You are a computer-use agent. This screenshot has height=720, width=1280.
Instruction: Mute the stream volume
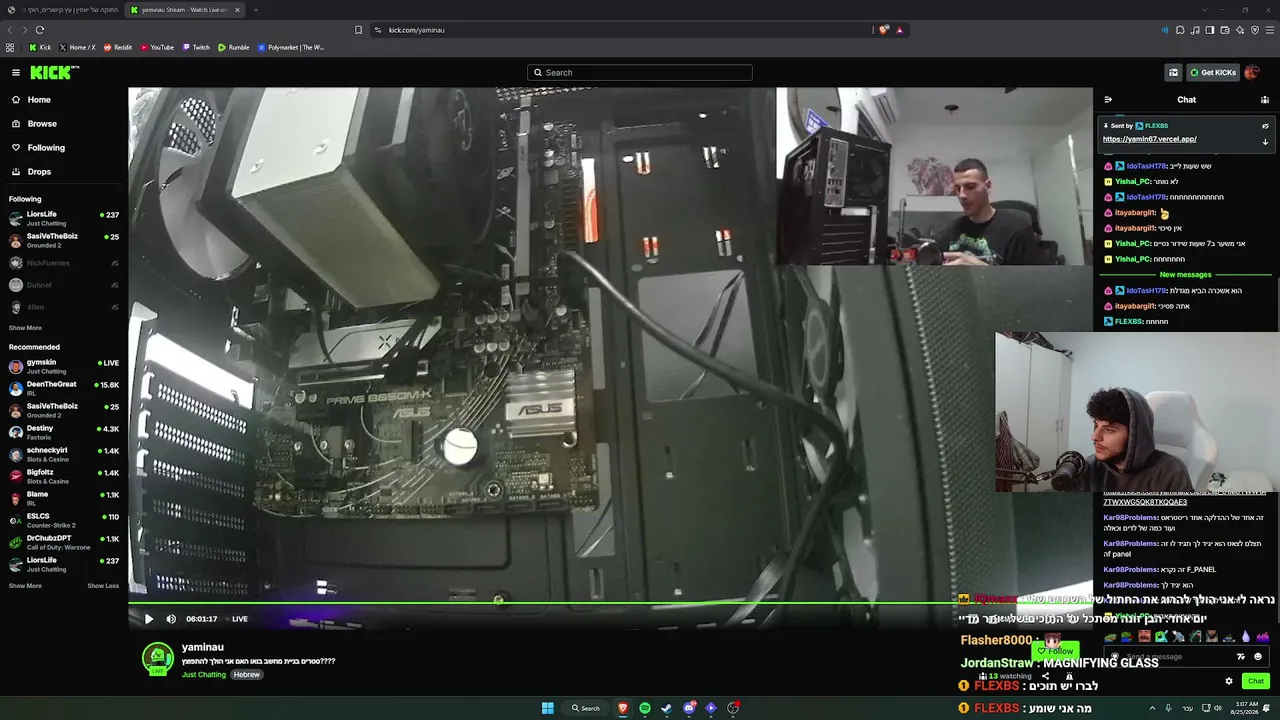(x=171, y=619)
